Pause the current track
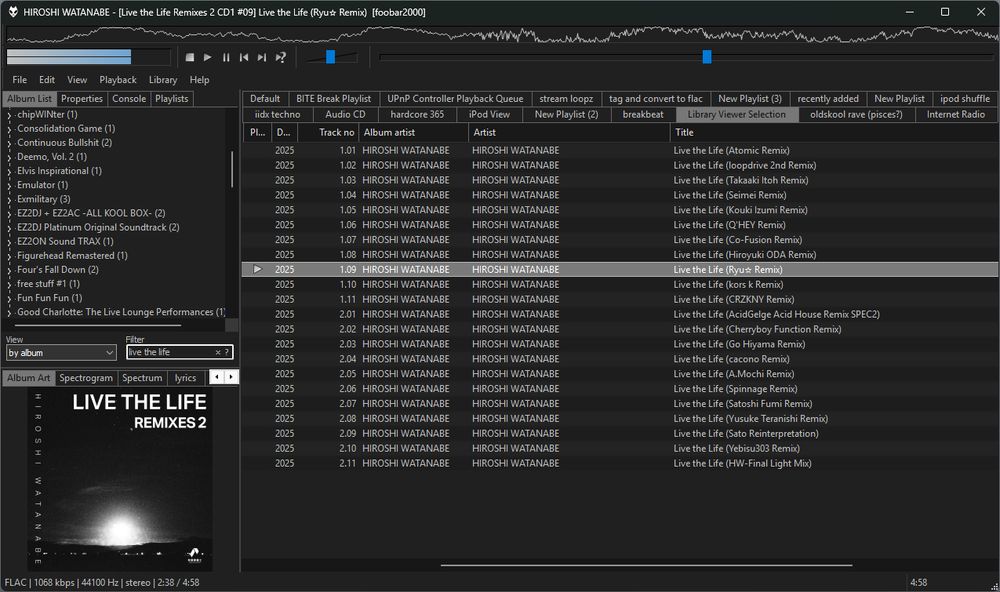Viewport: 1000px width, 592px height. pyautogui.click(x=226, y=58)
